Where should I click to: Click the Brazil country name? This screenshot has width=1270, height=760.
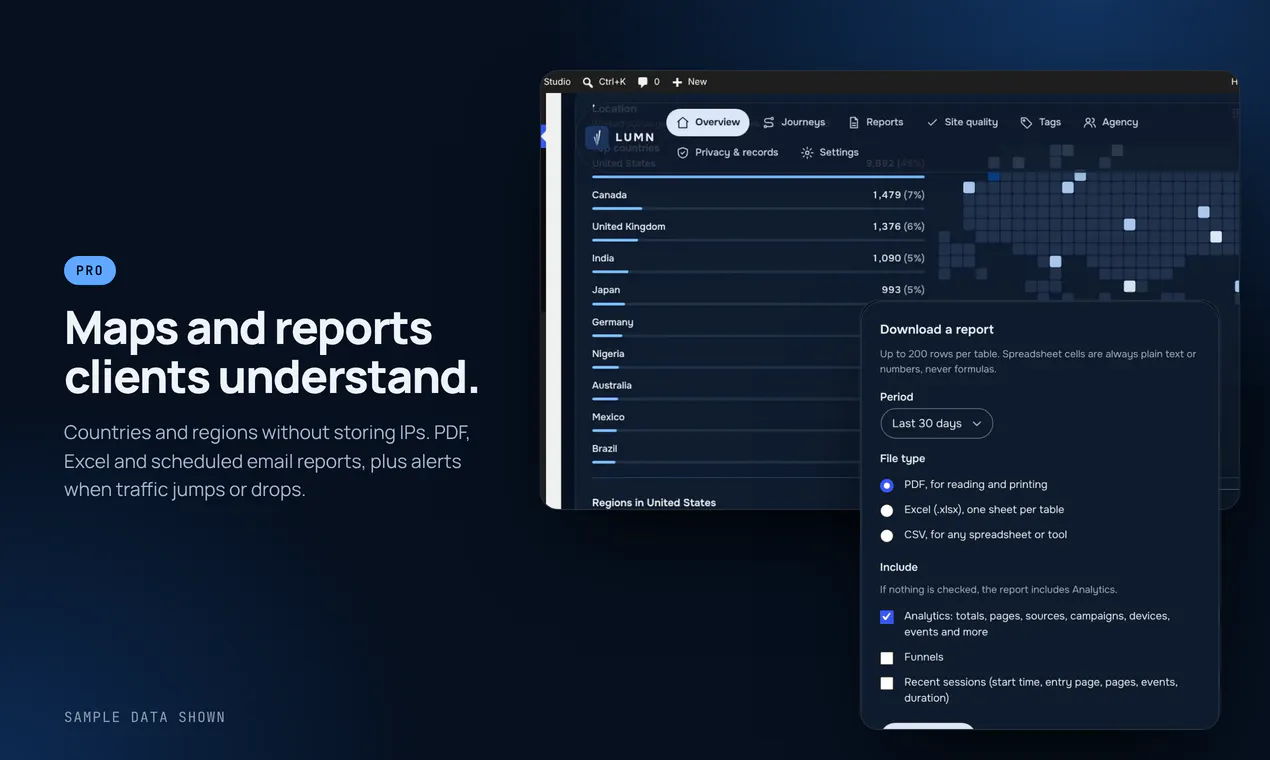604,449
